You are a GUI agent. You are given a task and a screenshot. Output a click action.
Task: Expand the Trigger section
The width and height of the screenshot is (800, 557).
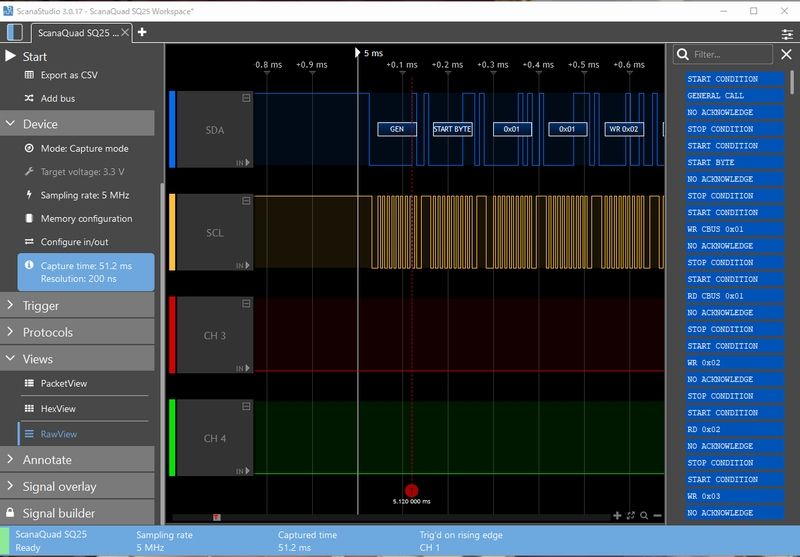coord(78,306)
